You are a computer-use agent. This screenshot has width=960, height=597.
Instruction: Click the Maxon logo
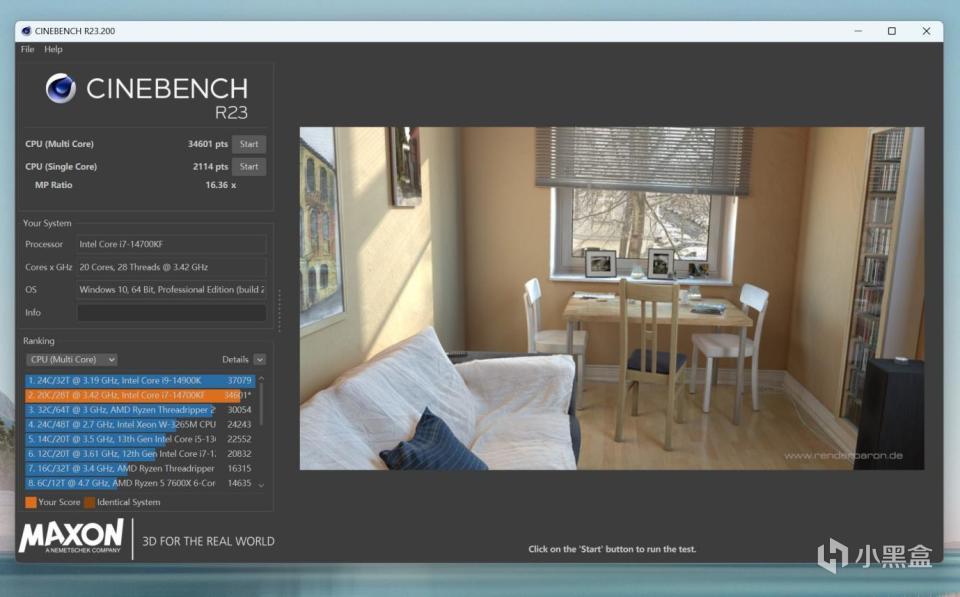coord(71,536)
